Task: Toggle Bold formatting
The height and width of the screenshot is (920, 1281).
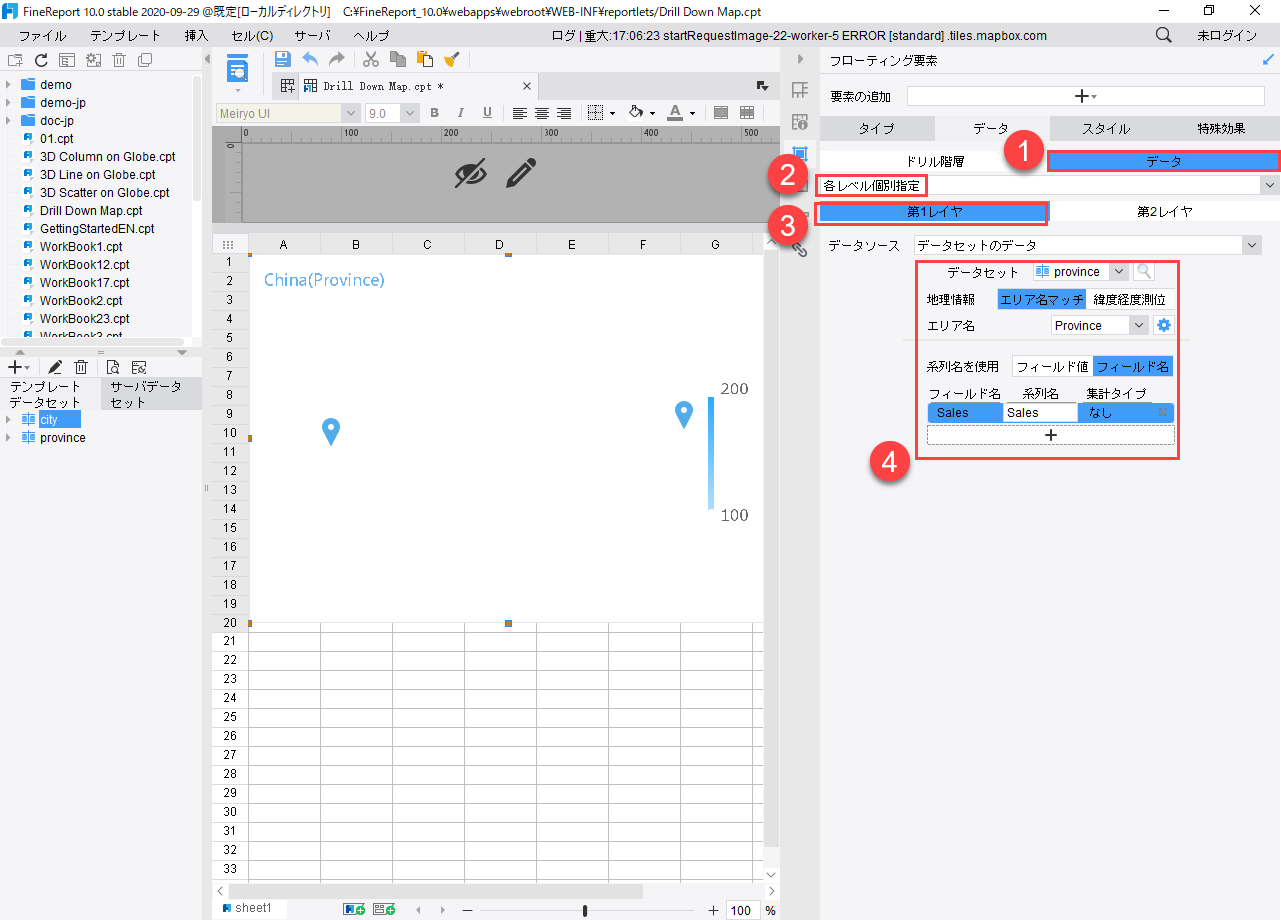Action: (x=435, y=113)
